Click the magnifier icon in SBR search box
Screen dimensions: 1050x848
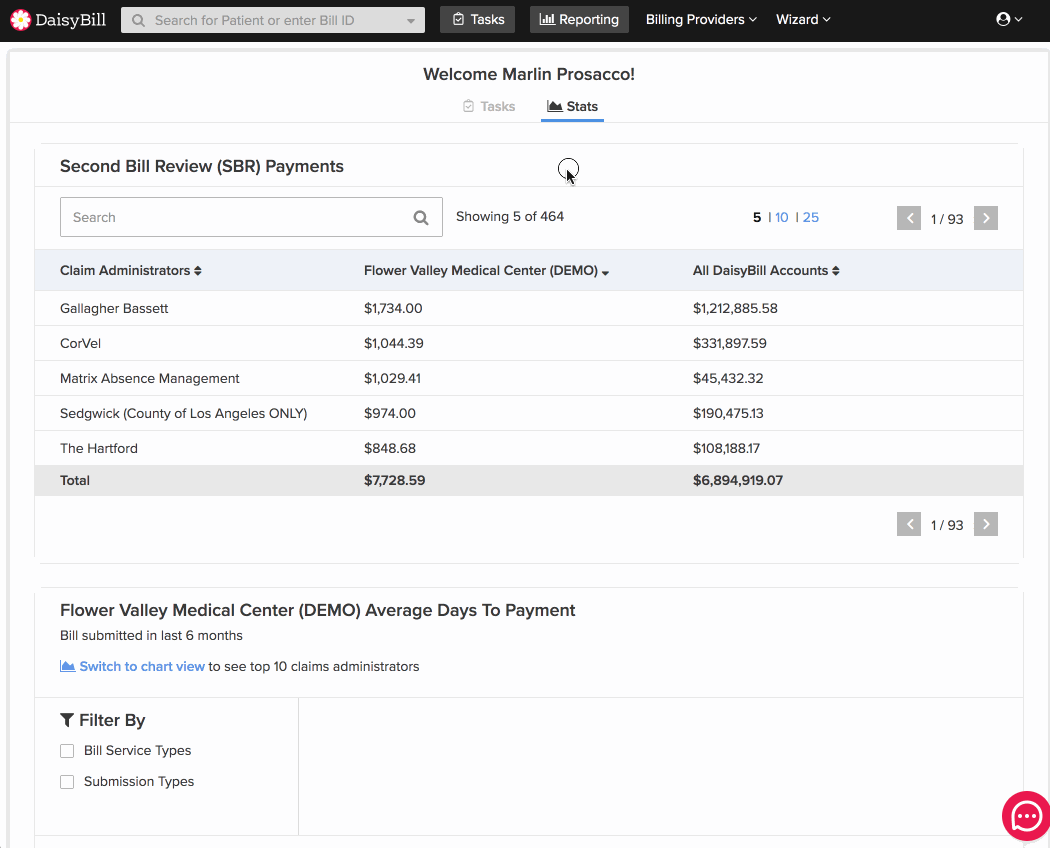(x=421, y=218)
